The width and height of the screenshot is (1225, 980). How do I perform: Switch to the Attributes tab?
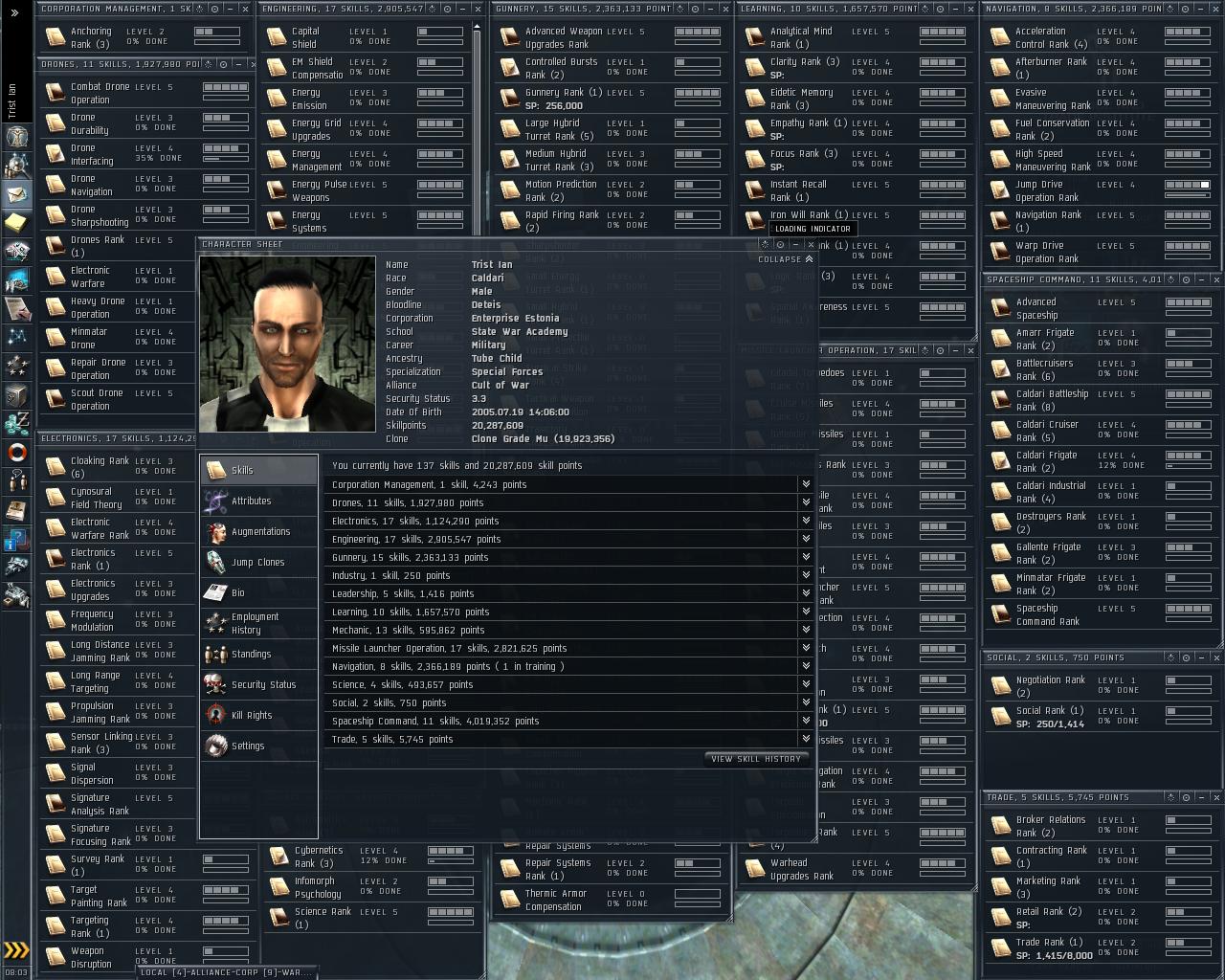[258, 501]
